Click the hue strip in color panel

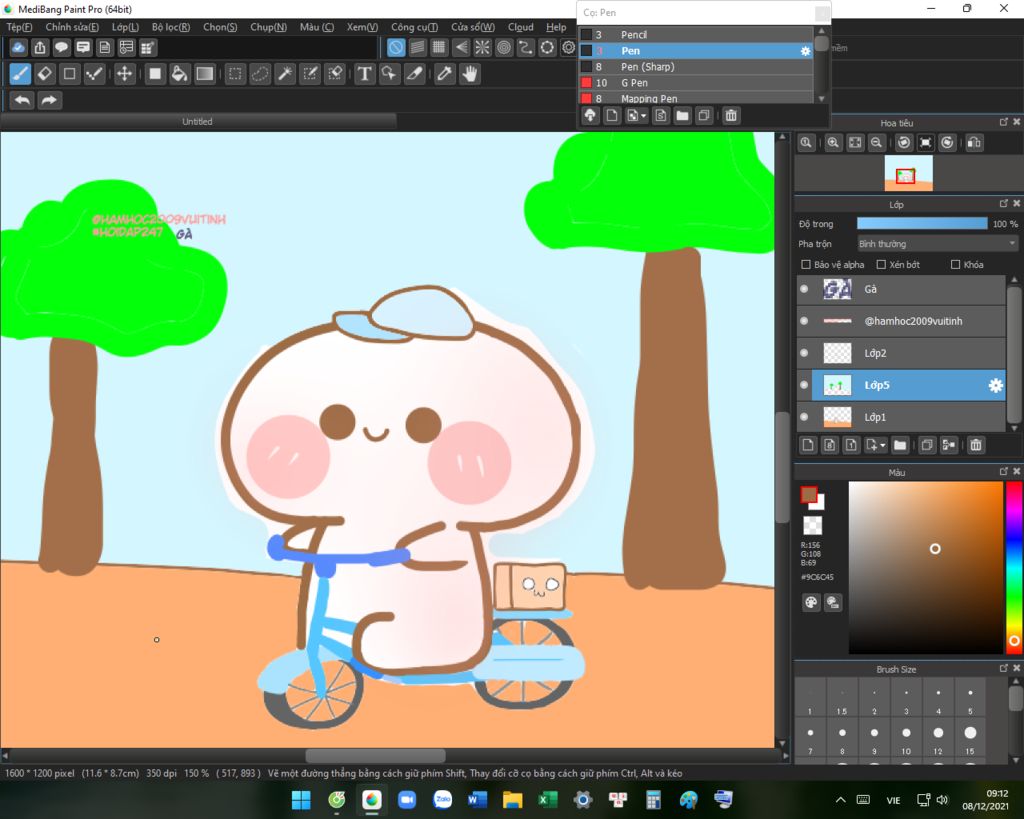[x=1014, y=567]
